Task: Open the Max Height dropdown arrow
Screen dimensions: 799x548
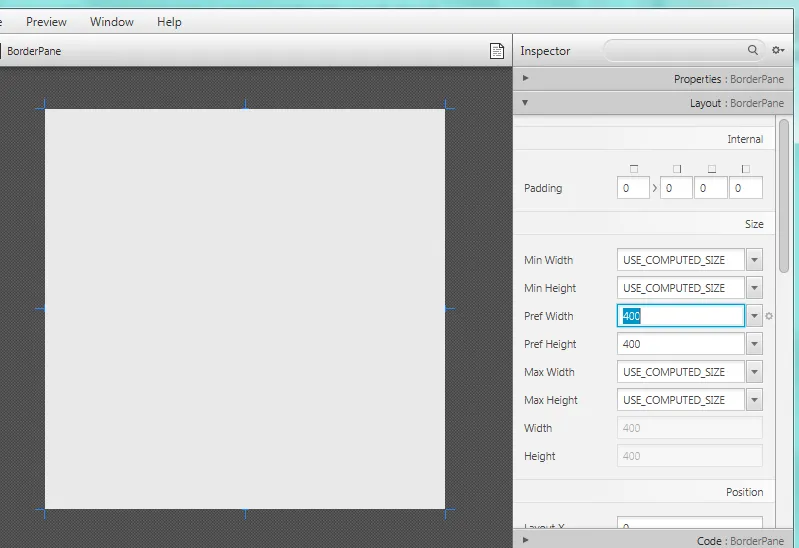Action: click(754, 400)
